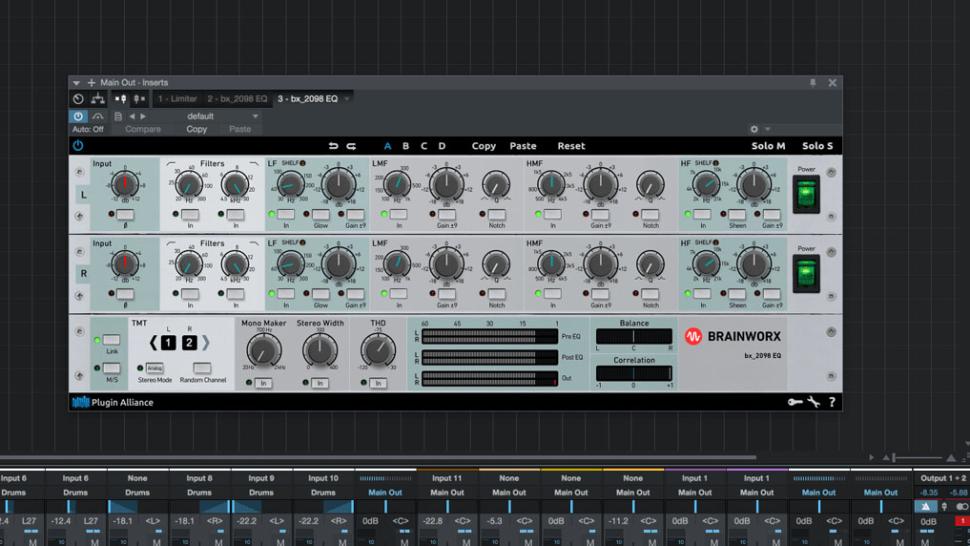This screenshot has height=546, width=970.
Task: Activate the blue power button above Auto: Off
Action: point(78,116)
